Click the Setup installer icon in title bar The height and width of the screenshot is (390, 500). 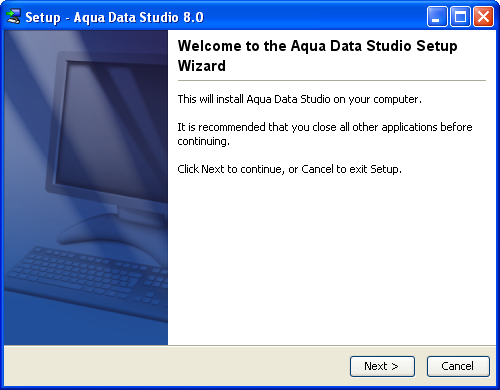click(13, 16)
